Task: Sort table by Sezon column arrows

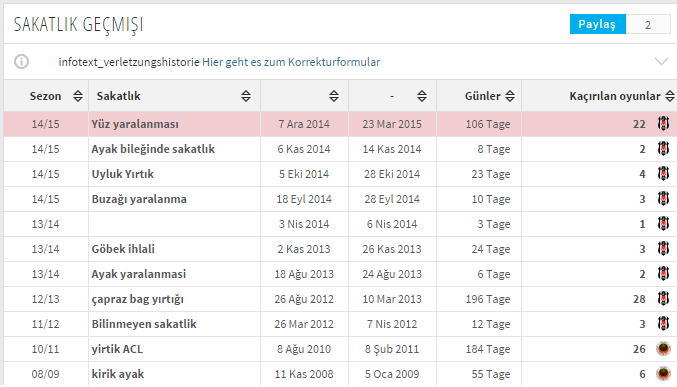Action: point(78,96)
